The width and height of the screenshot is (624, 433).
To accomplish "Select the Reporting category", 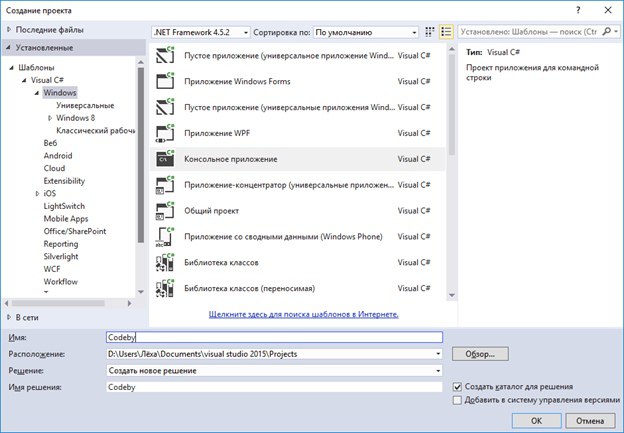I will click(60, 244).
